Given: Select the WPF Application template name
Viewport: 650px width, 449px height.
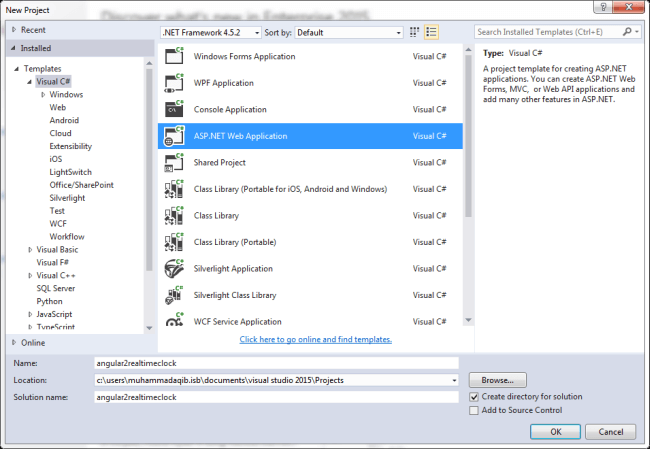Looking at the screenshot, I should click(x=223, y=83).
